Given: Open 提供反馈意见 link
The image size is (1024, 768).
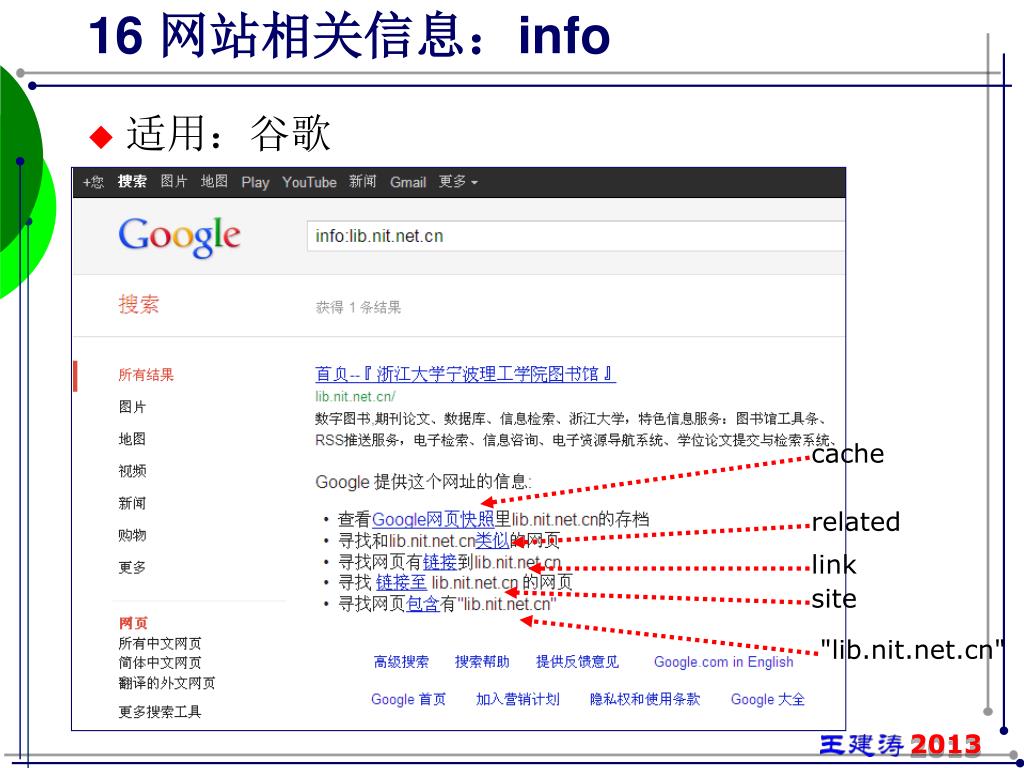Looking at the screenshot, I should 577,662.
